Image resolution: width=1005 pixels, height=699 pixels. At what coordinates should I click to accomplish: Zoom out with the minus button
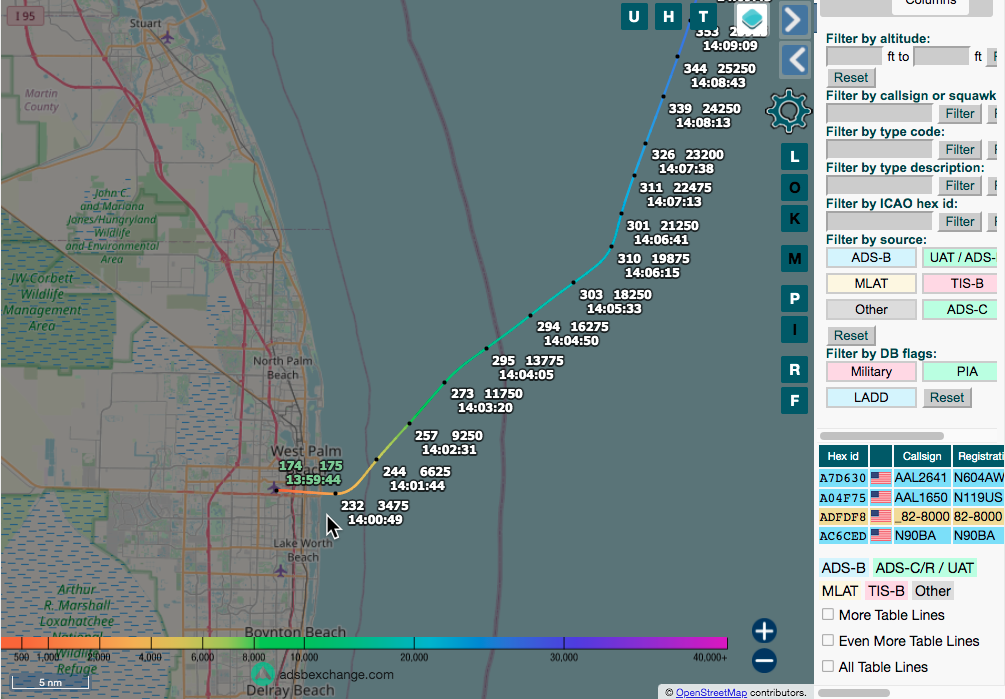tap(764, 661)
